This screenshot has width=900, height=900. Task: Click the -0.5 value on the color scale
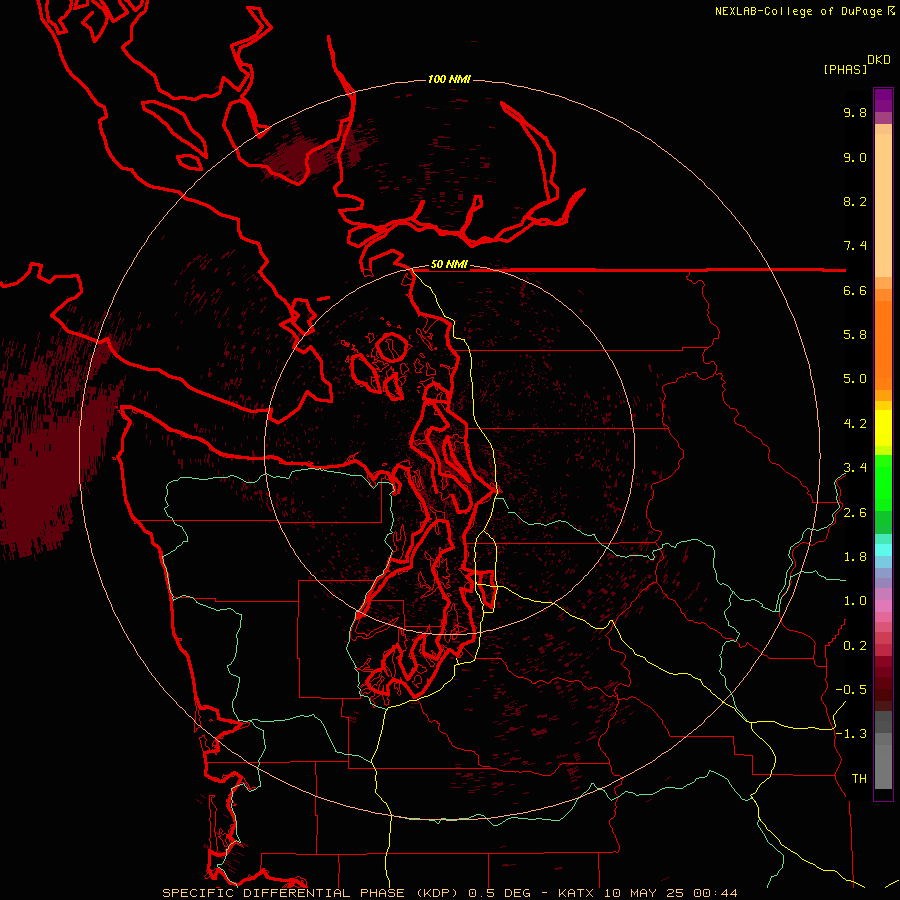tap(851, 690)
